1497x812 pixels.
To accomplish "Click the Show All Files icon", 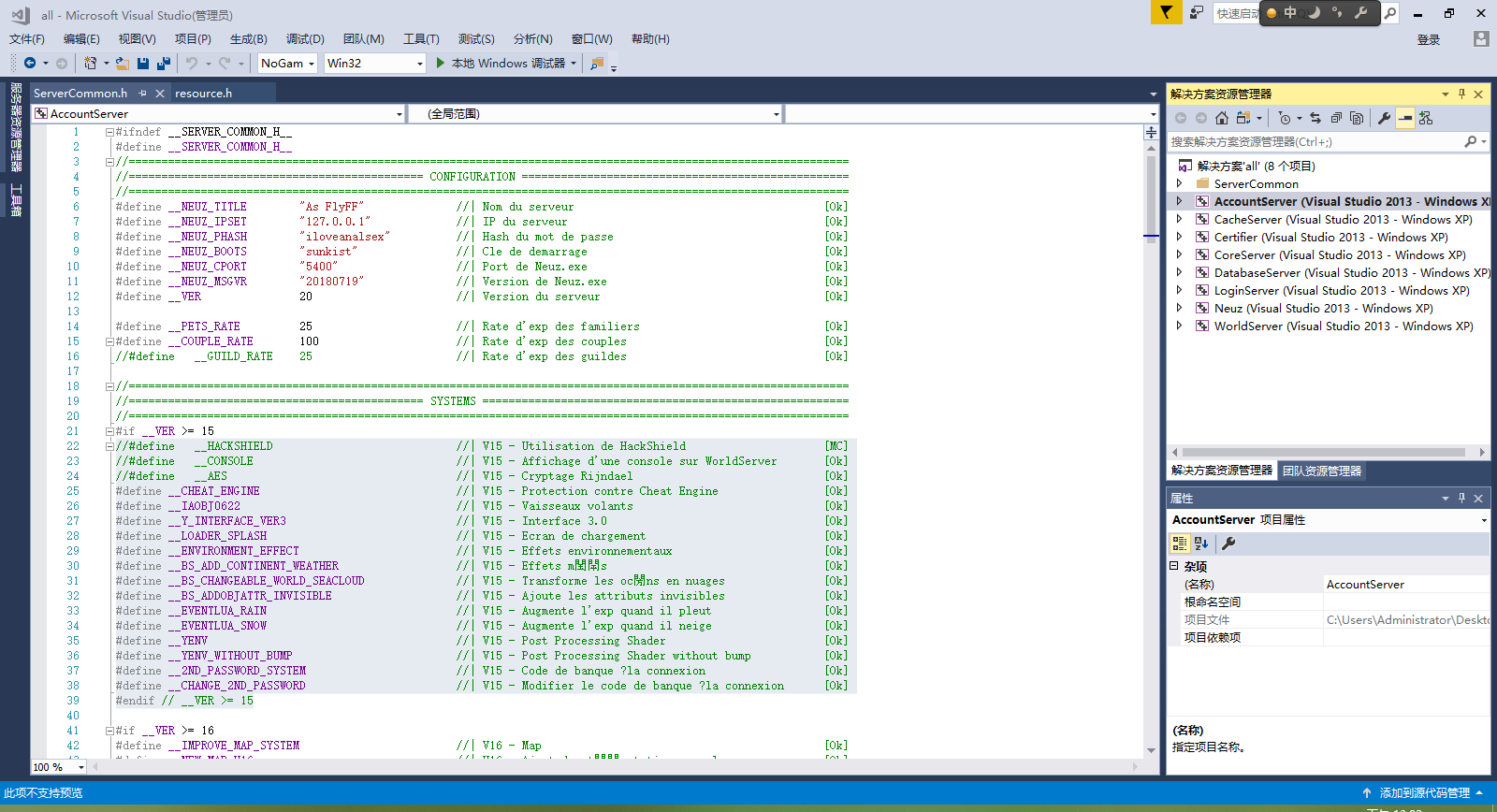I will (x=1357, y=118).
